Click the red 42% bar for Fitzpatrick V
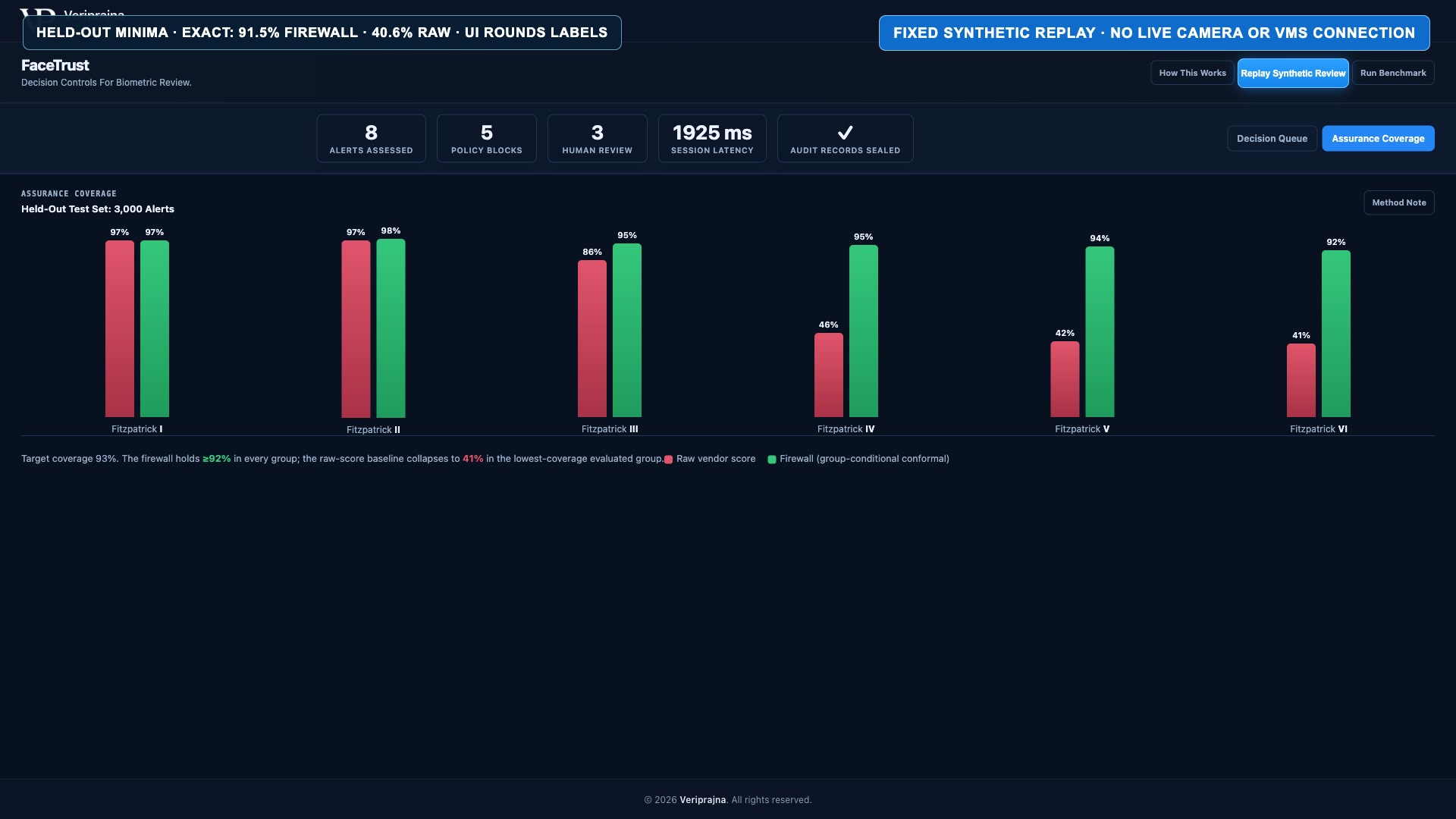 click(1065, 379)
